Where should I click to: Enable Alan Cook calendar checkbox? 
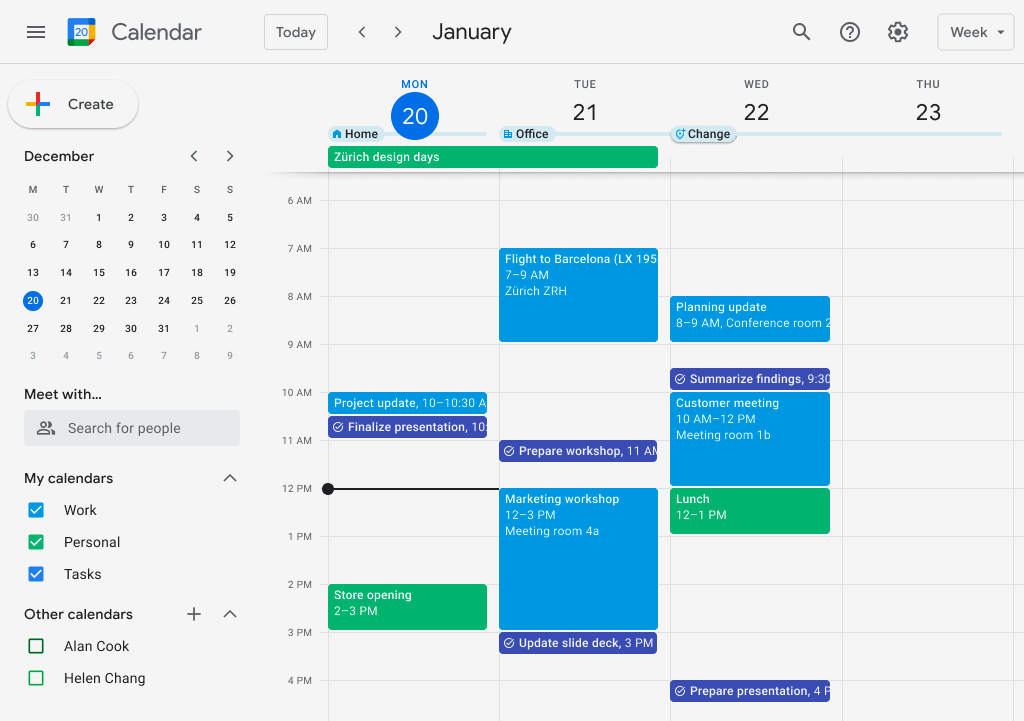(37, 646)
